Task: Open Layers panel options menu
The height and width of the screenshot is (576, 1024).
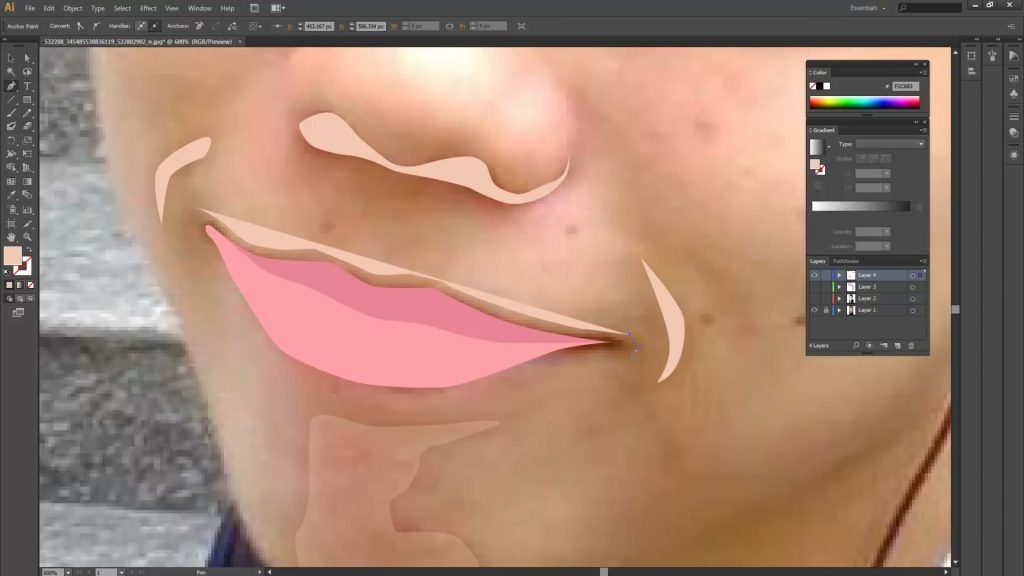Action: (923, 261)
